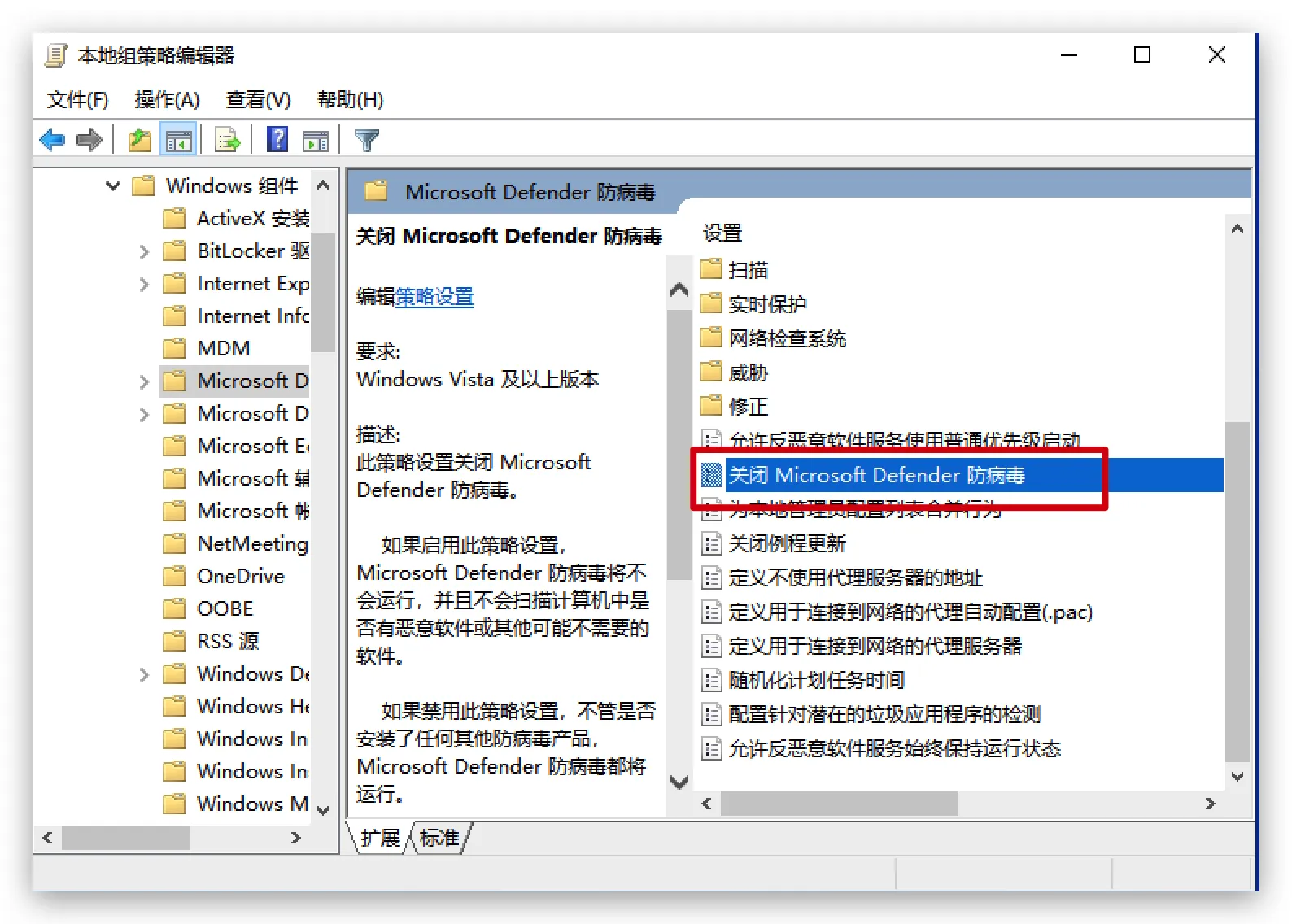The height and width of the screenshot is (924, 1292).
Task: Go up one level with folder-arrow icon
Action: (x=140, y=141)
